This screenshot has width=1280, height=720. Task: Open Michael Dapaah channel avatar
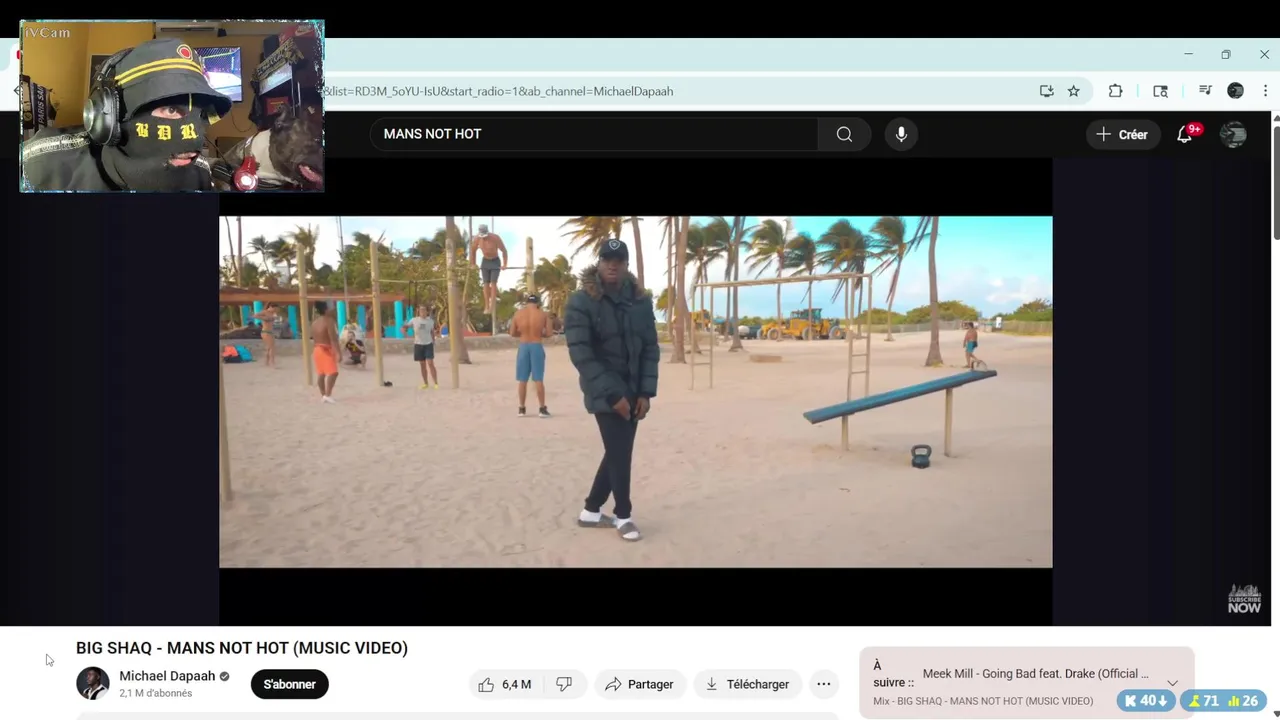pyautogui.click(x=93, y=684)
